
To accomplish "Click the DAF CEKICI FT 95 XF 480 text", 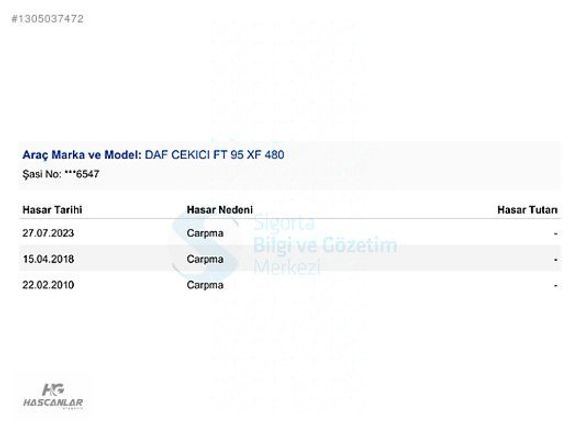I will point(214,155).
